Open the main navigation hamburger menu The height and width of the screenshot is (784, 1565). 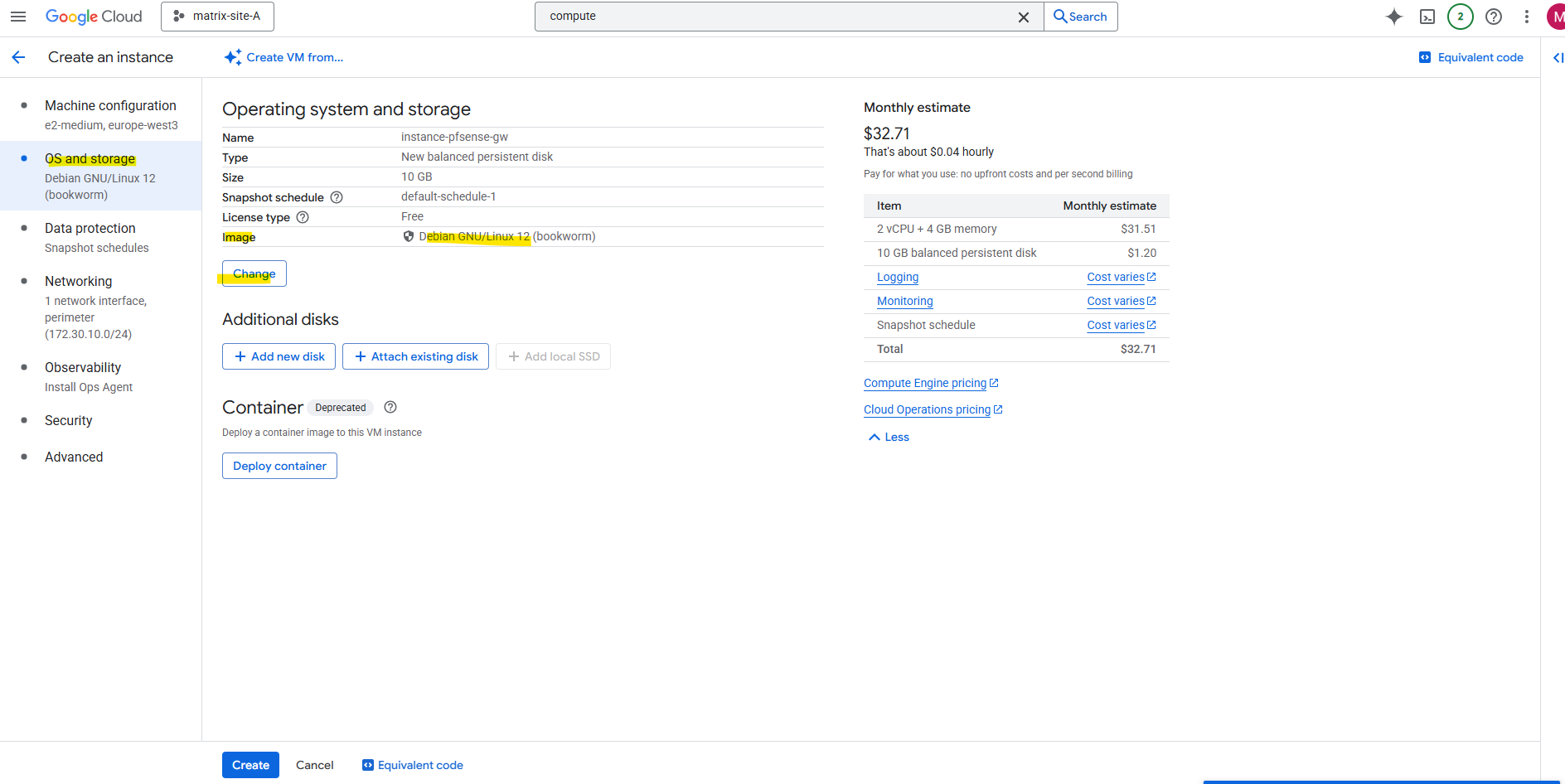point(18,17)
